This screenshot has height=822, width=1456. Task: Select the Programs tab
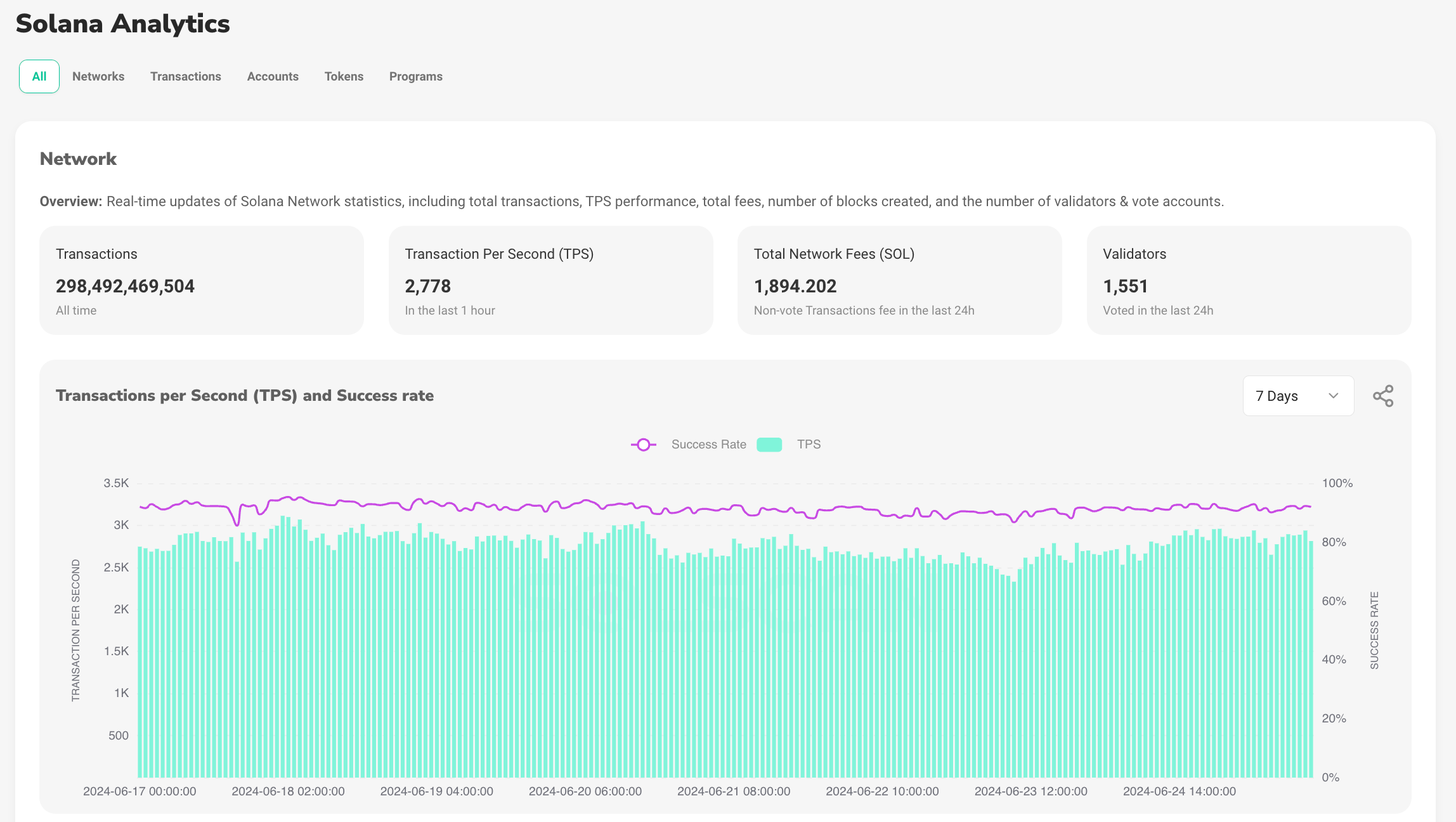[x=416, y=76]
